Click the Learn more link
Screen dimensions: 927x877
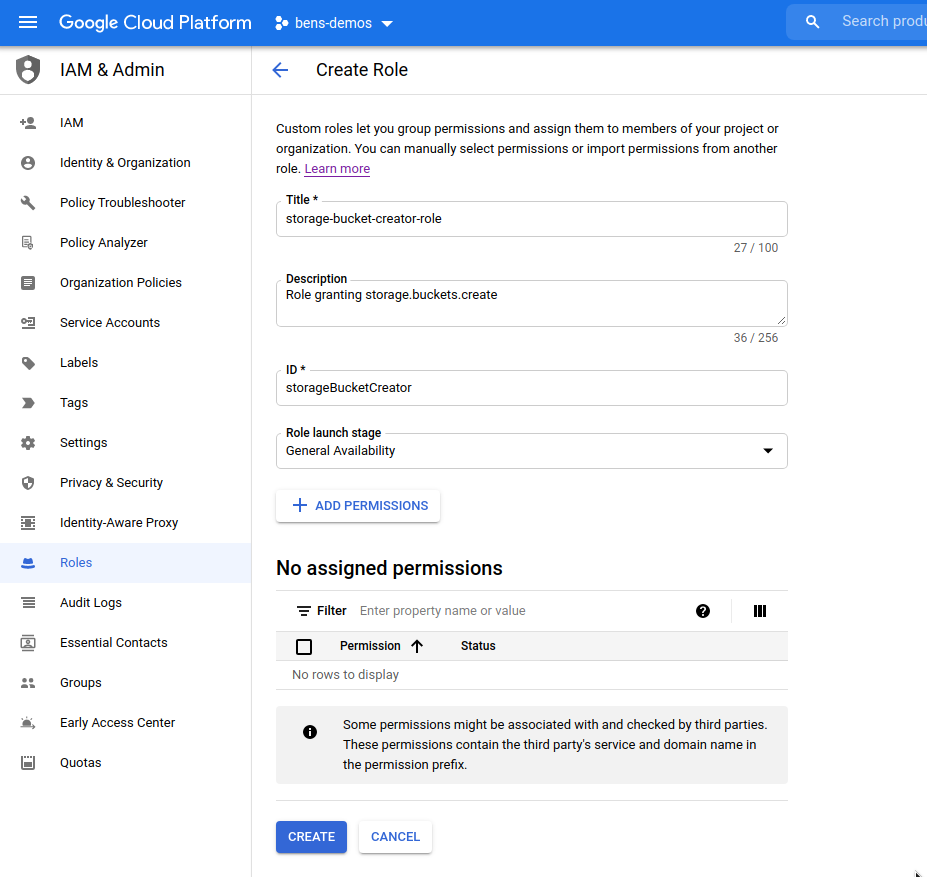[337, 169]
